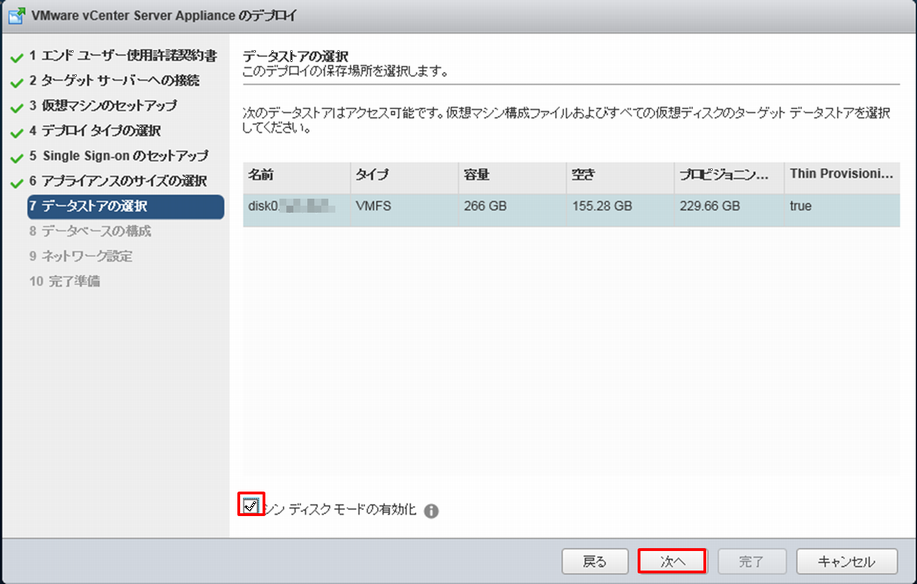917x584 pixels.
Task: Sort datastores by 名前 column header
Action: 295,175
